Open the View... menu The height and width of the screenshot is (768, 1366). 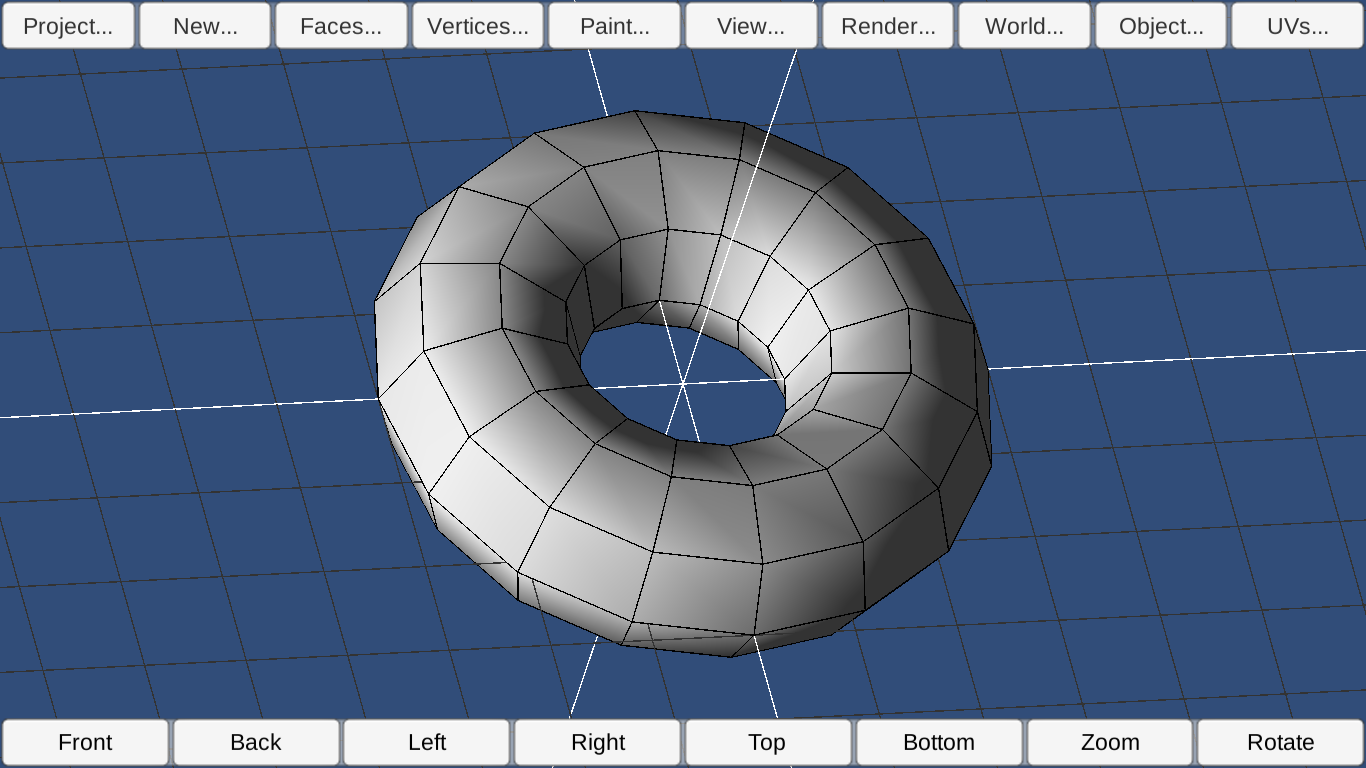751,26
